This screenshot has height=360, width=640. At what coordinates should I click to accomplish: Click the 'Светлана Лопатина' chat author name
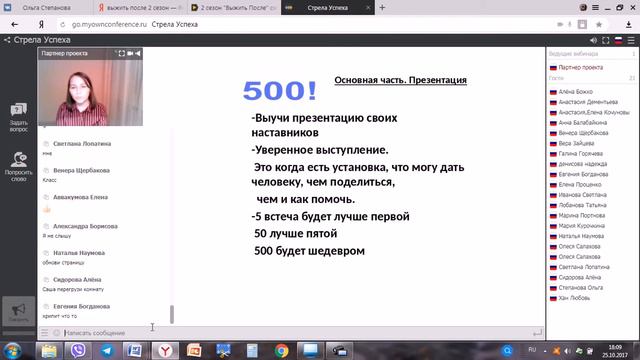(x=82, y=144)
